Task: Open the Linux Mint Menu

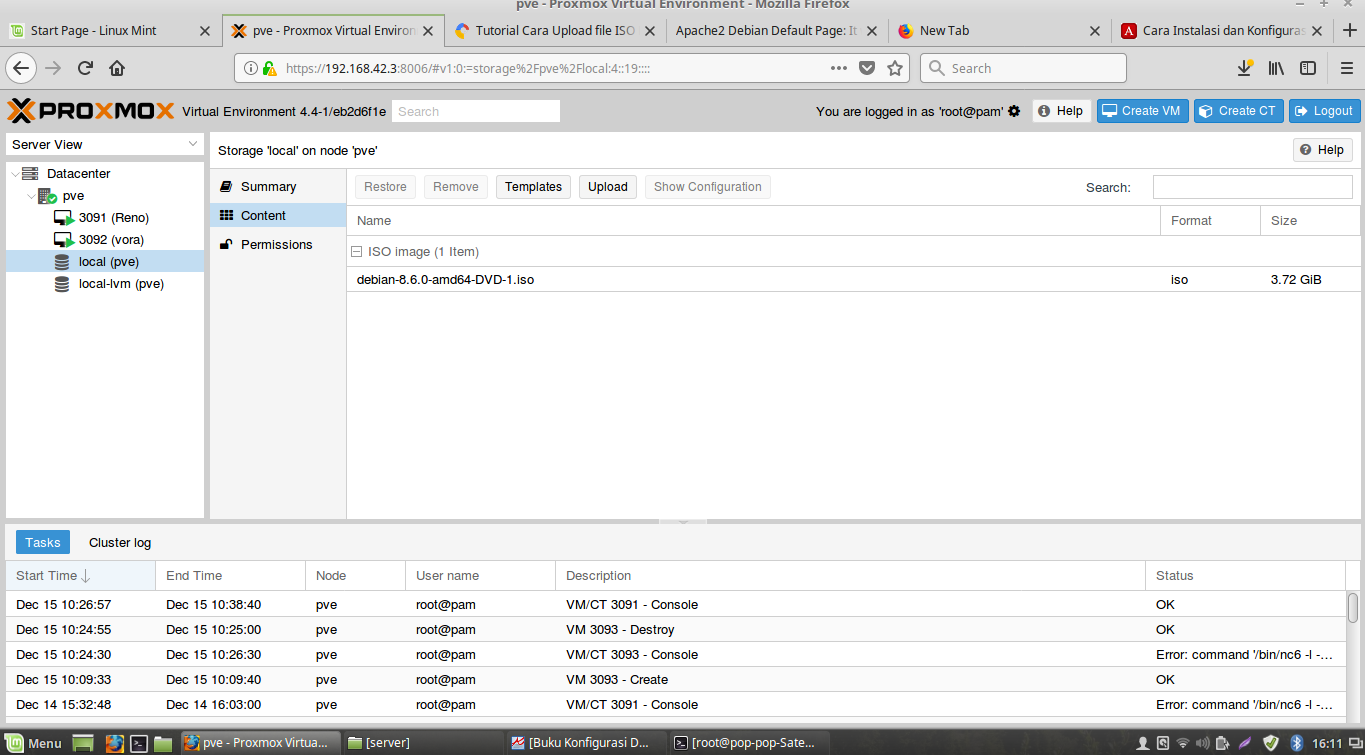Action: (x=34, y=743)
